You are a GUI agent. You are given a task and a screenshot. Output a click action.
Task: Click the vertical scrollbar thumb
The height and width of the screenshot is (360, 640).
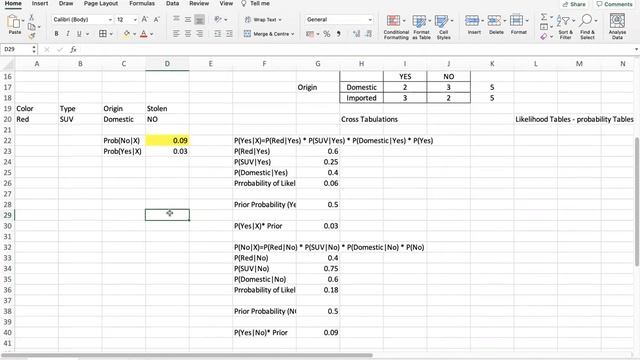pyautogui.click(x=637, y=202)
